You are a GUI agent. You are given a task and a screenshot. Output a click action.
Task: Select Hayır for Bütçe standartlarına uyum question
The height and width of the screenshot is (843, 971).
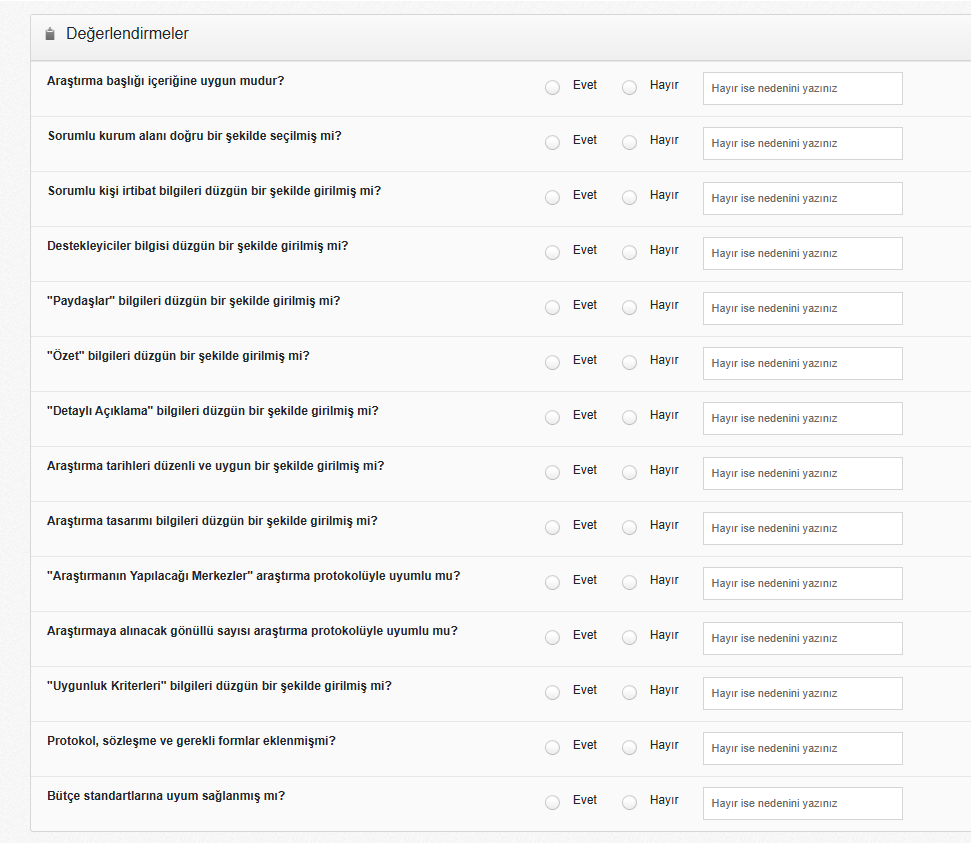pyautogui.click(x=629, y=803)
